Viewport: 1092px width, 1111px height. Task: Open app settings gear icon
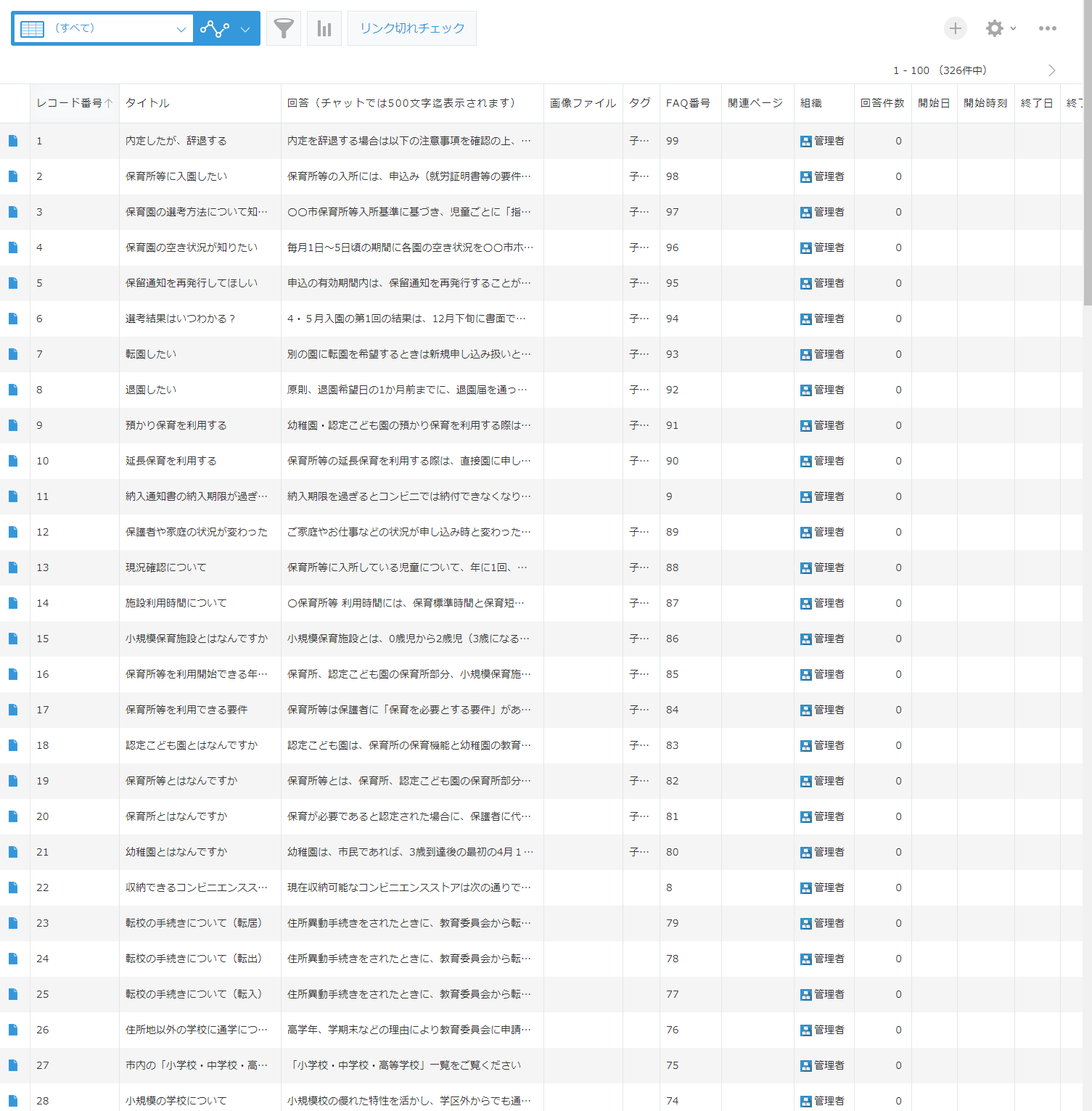[x=995, y=28]
